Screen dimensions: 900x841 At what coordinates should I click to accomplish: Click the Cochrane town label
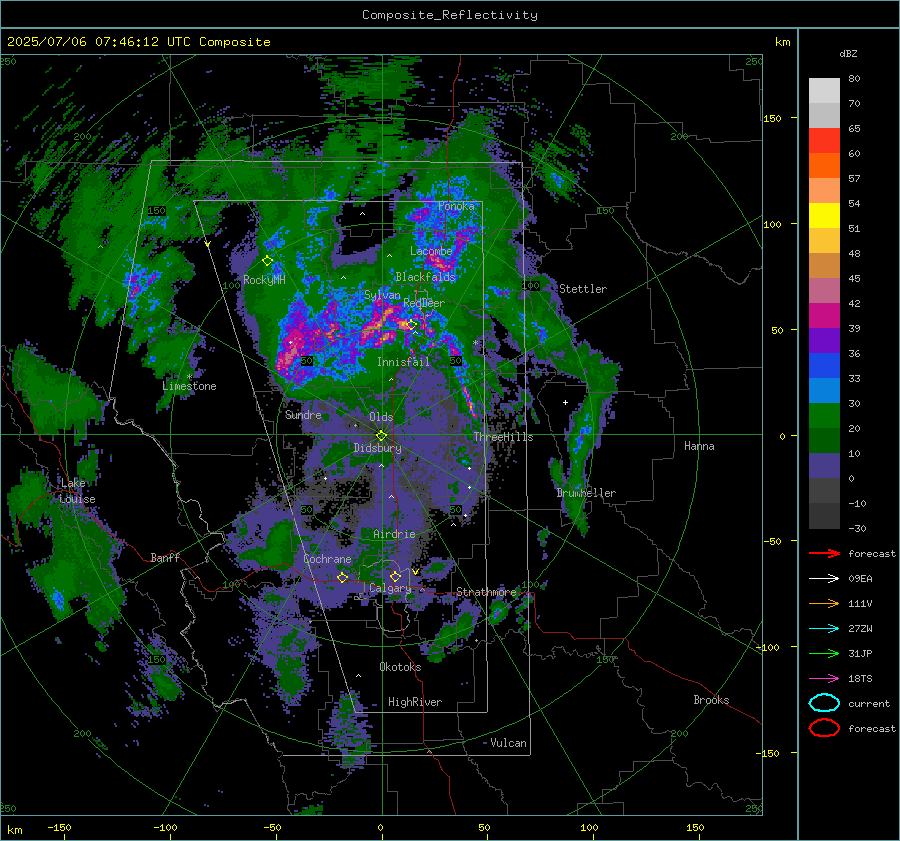[x=327, y=559]
